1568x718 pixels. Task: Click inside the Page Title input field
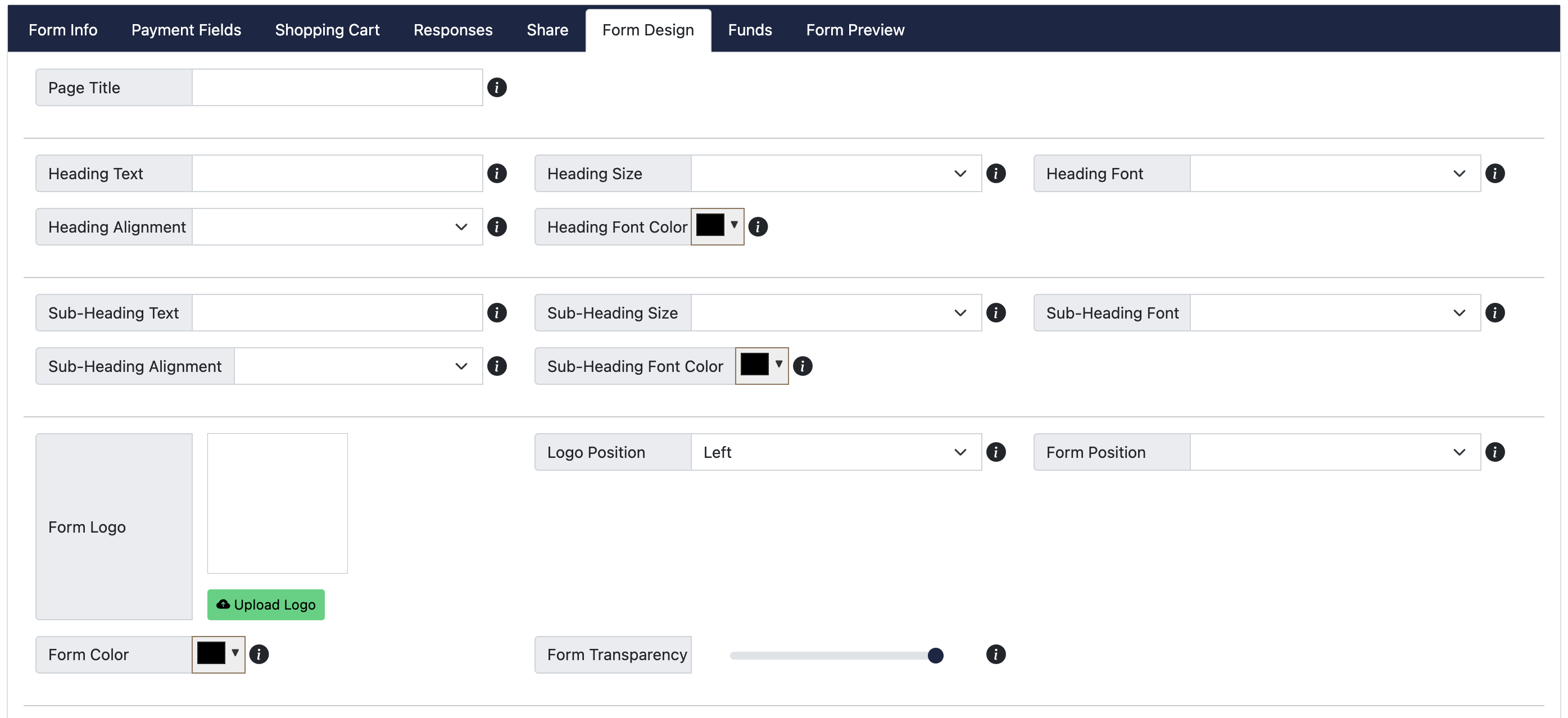pos(337,87)
